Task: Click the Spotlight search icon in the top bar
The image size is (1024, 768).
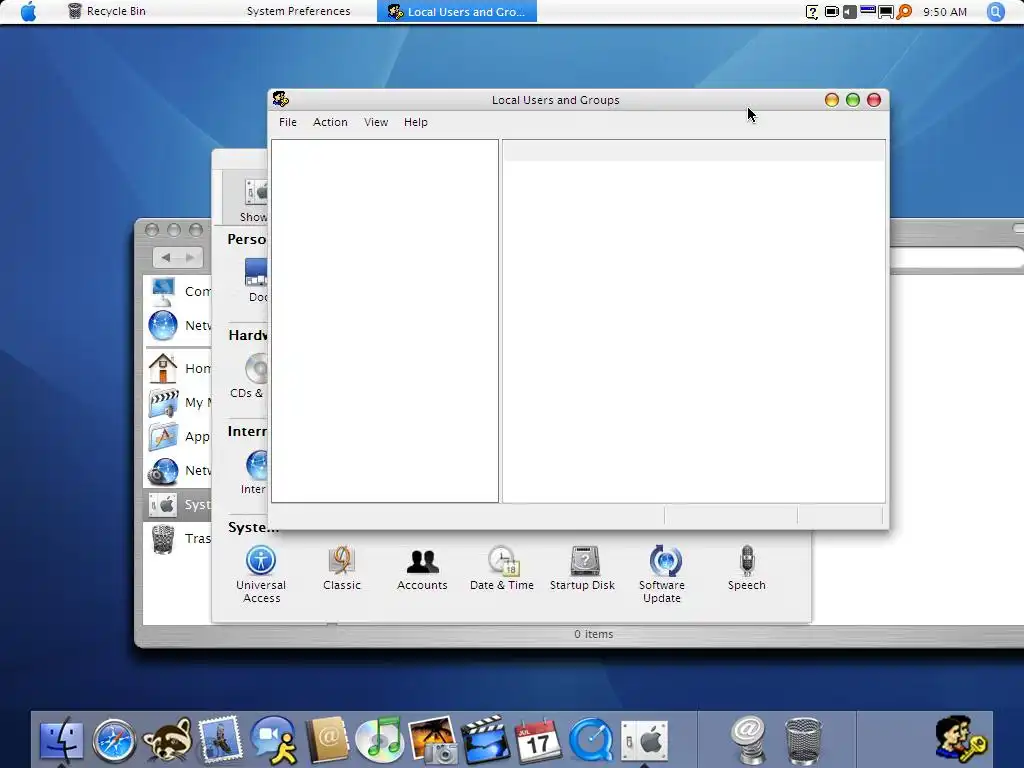Action: [x=995, y=12]
